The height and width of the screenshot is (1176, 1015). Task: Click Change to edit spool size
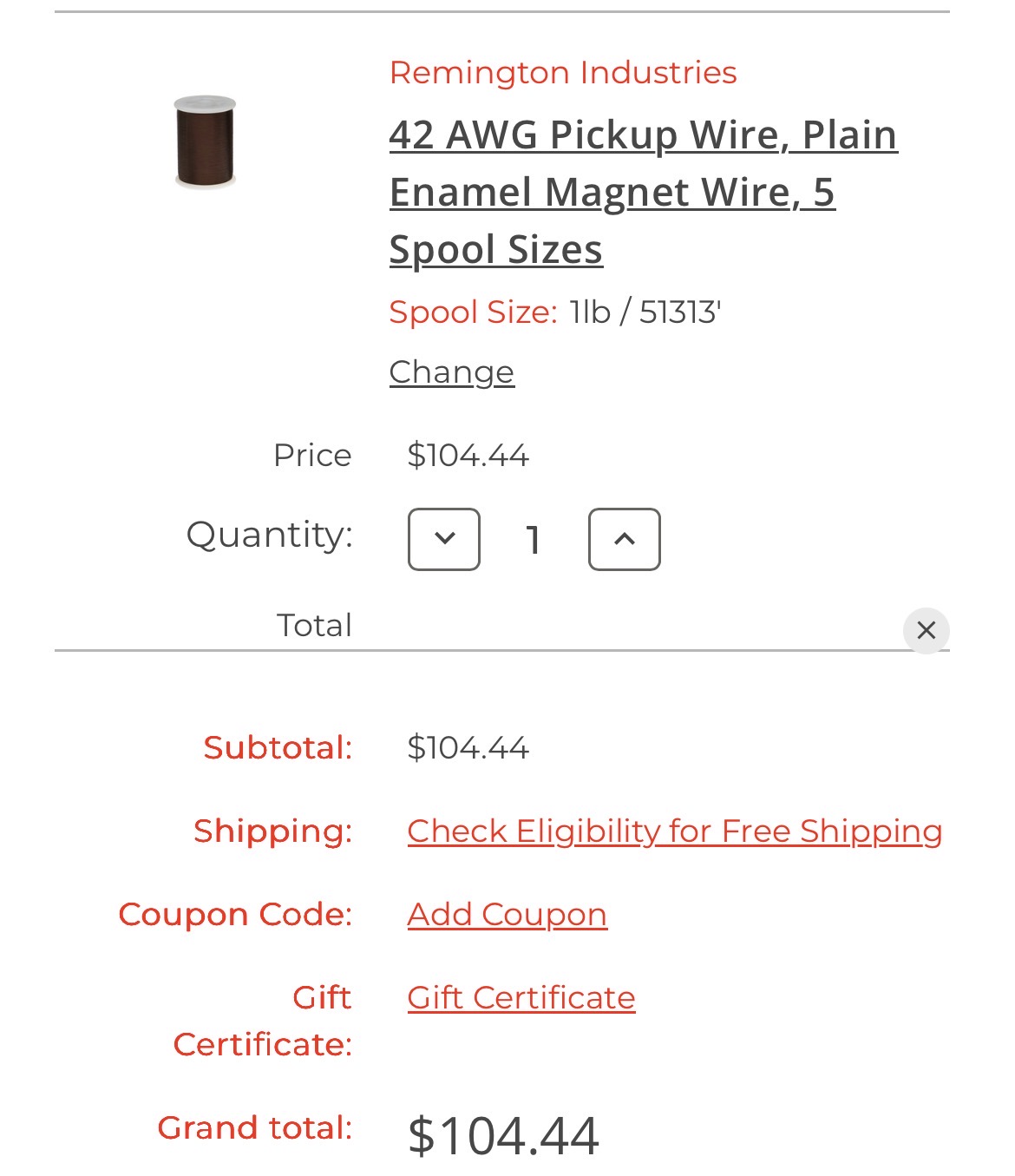(452, 372)
